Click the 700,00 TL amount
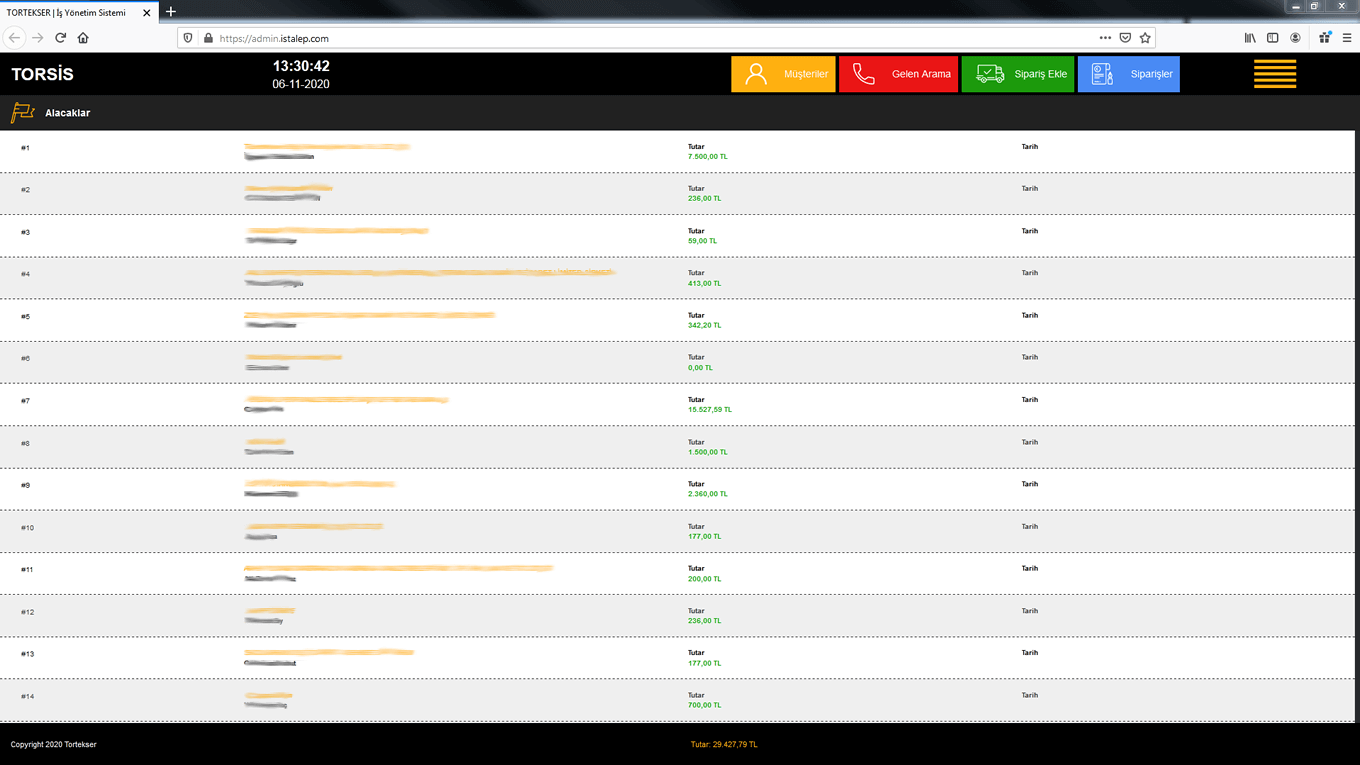The height and width of the screenshot is (765, 1360). [x=704, y=705]
